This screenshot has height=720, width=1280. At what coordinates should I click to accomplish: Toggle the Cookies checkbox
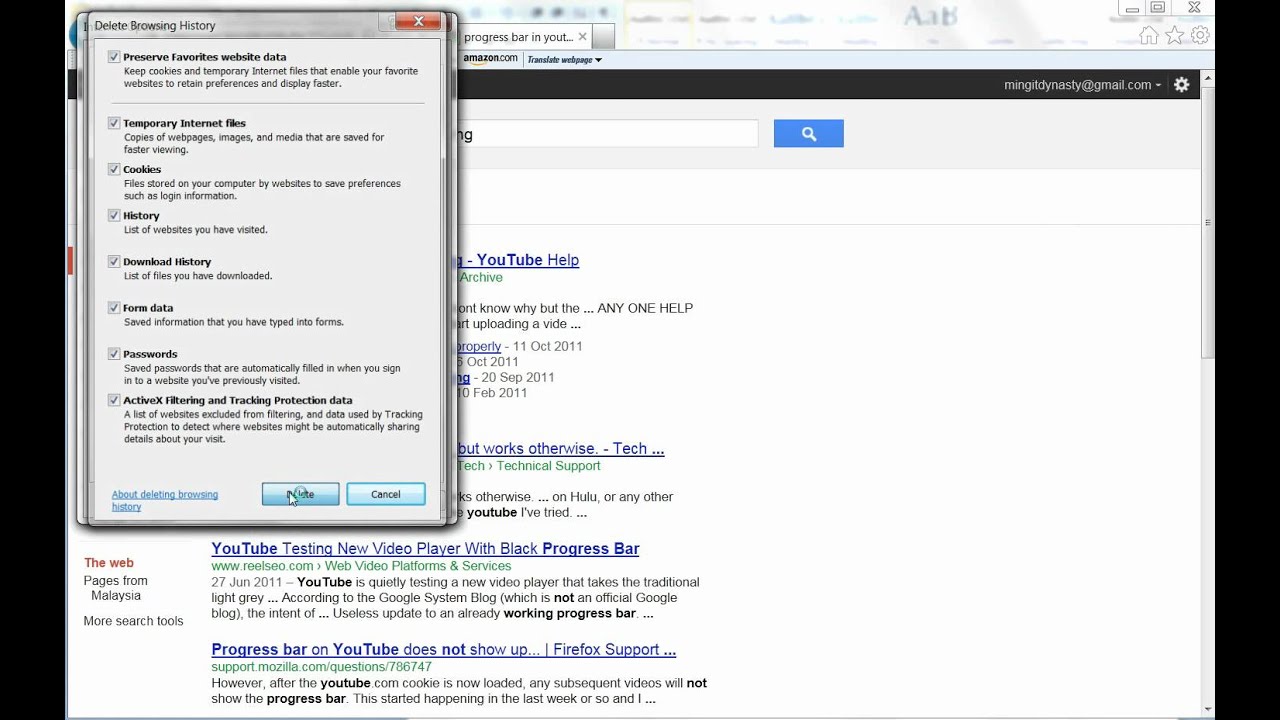[x=114, y=169]
